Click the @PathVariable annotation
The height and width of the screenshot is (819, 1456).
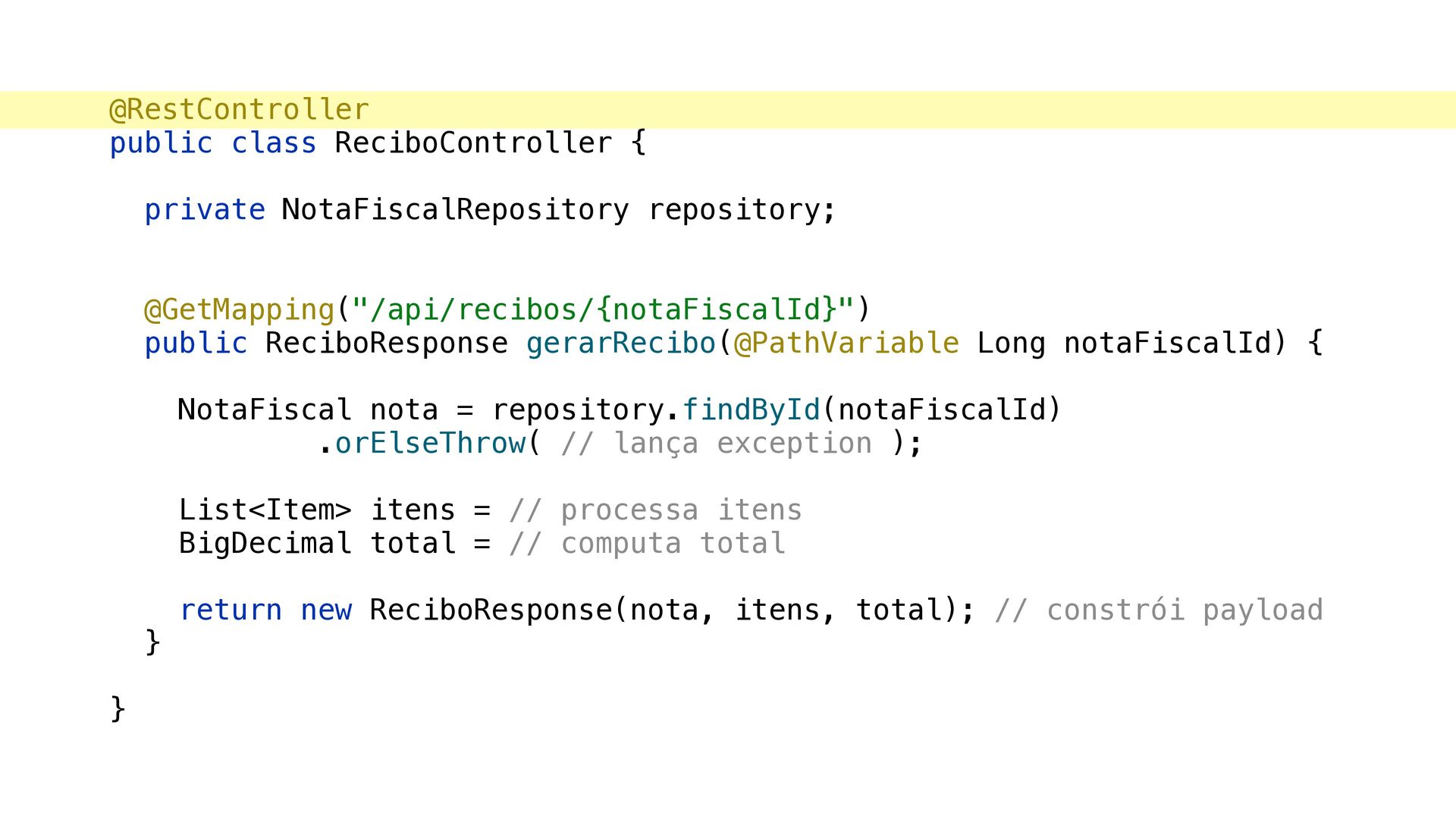(846, 344)
